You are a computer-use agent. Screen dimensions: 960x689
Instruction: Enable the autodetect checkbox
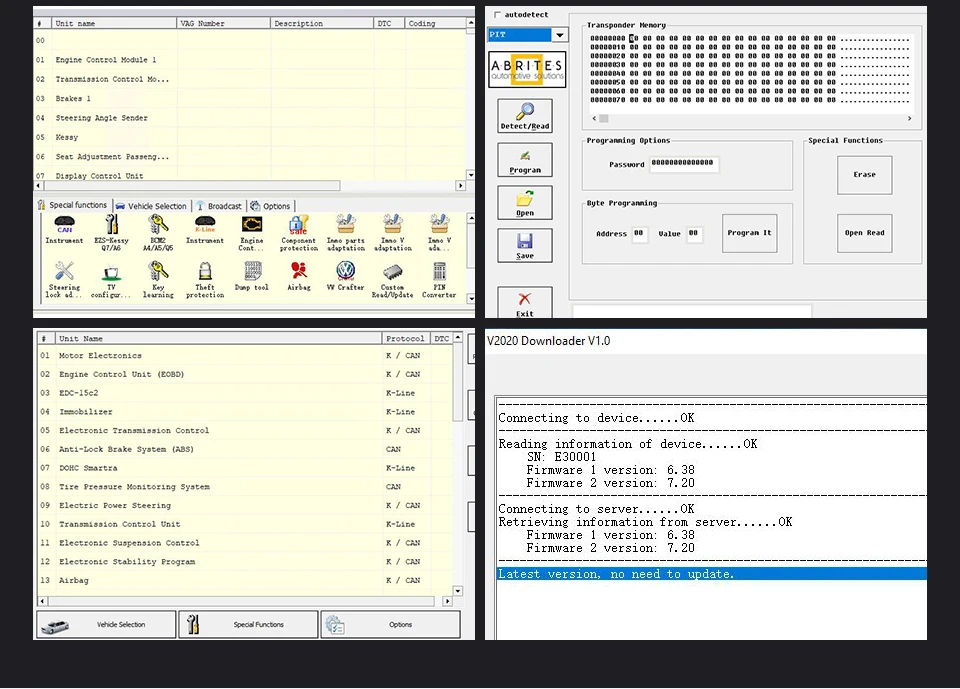[497, 15]
